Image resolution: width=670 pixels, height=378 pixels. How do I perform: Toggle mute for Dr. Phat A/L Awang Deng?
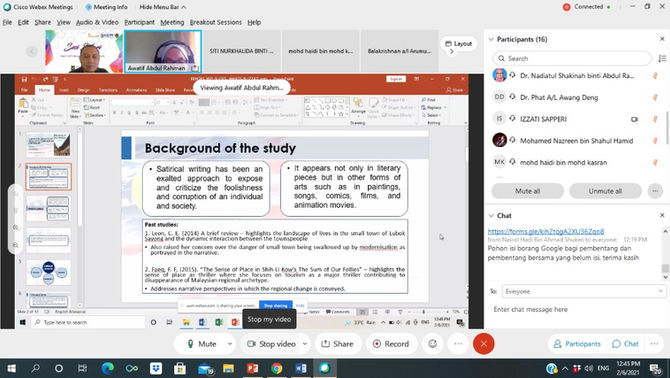(655, 97)
